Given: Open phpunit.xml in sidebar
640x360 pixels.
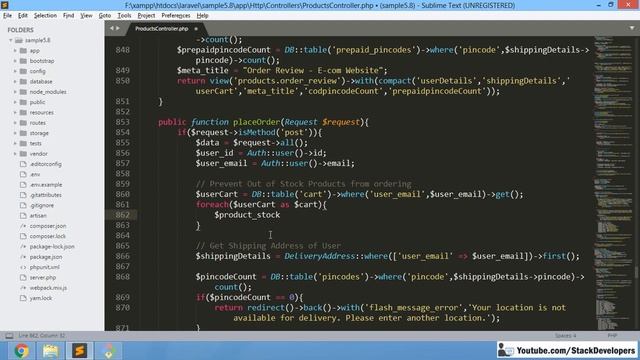Looking at the screenshot, I should (x=44, y=267).
